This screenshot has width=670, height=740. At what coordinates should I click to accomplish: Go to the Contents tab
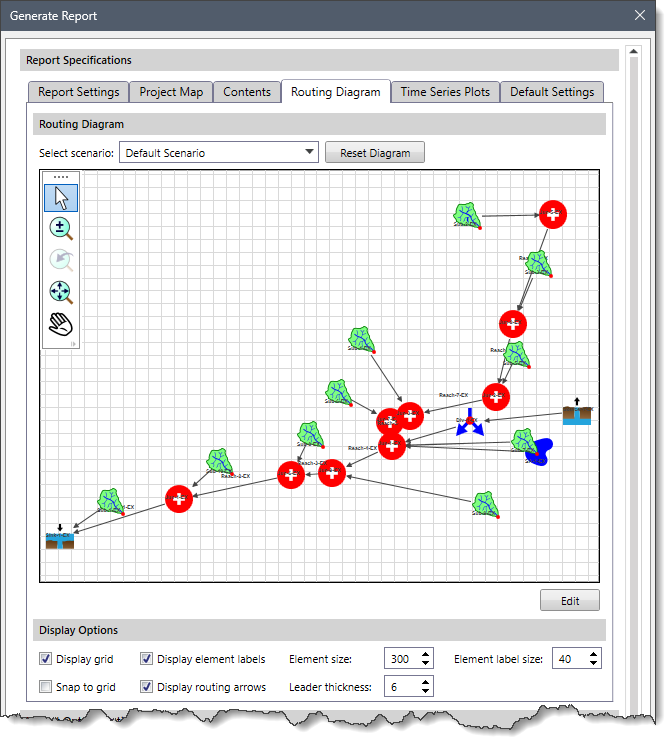(247, 92)
